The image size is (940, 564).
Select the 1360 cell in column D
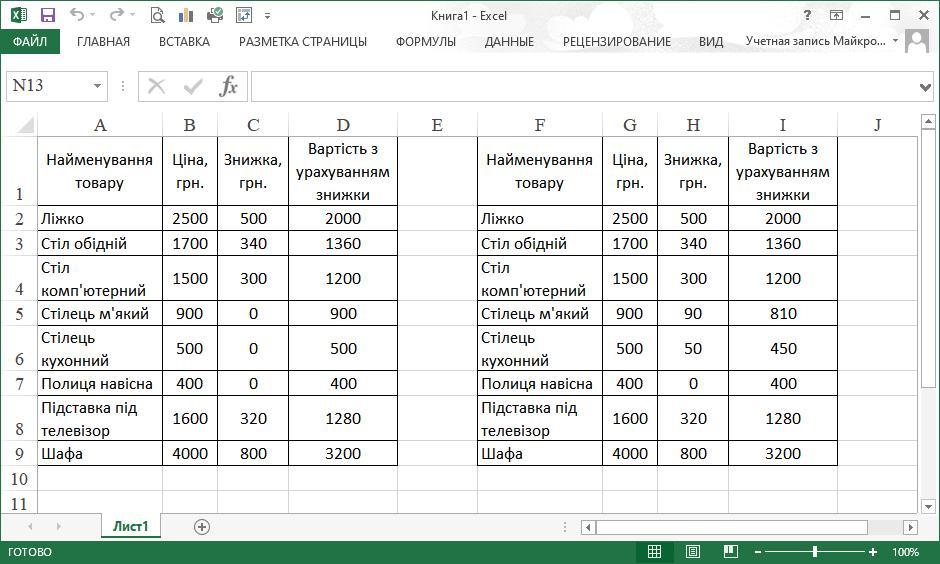[343, 243]
